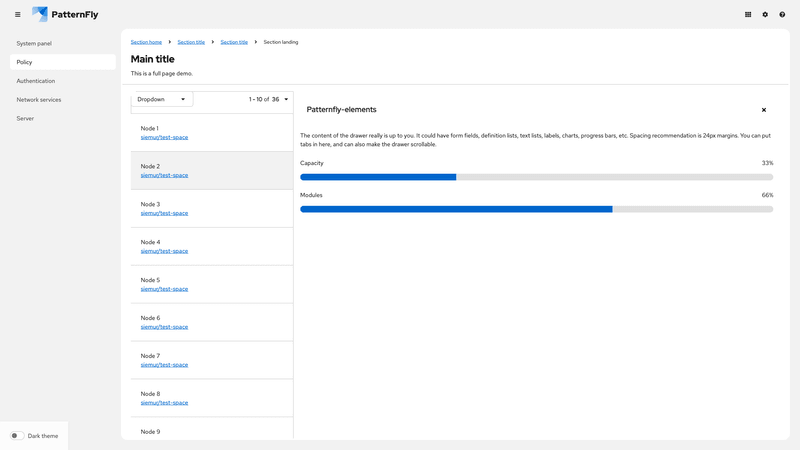Open Node 6 siemur/test-space link
This screenshot has width=800, height=450.
click(x=164, y=327)
